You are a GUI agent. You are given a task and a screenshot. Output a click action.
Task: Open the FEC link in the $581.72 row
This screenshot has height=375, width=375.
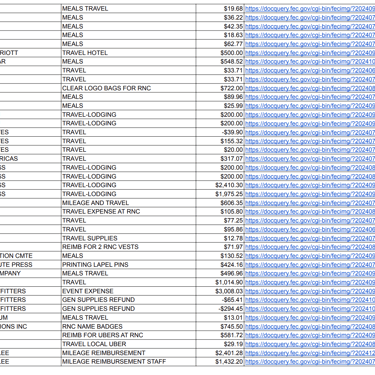click(x=310, y=335)
